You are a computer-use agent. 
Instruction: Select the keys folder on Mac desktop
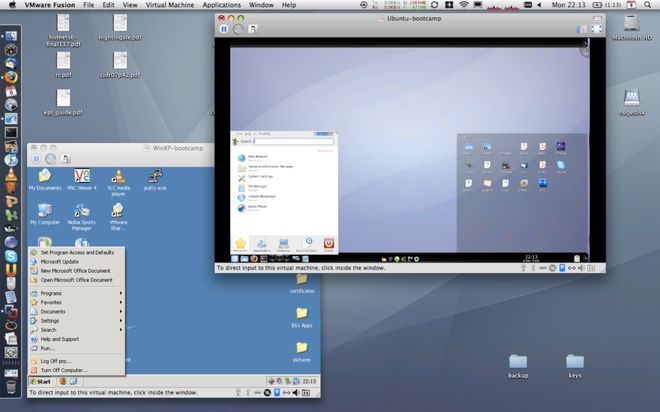click(x=575, y=366)
